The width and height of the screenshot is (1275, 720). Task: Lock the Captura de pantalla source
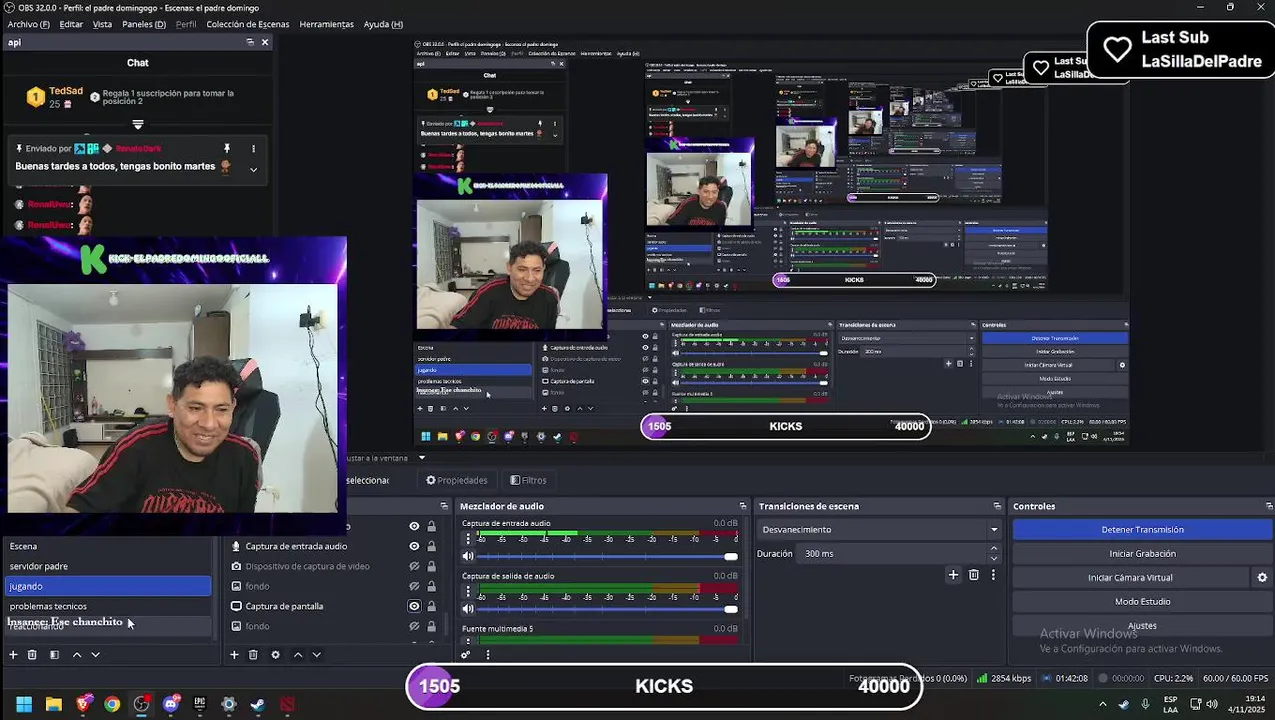[x=431, y=606]
